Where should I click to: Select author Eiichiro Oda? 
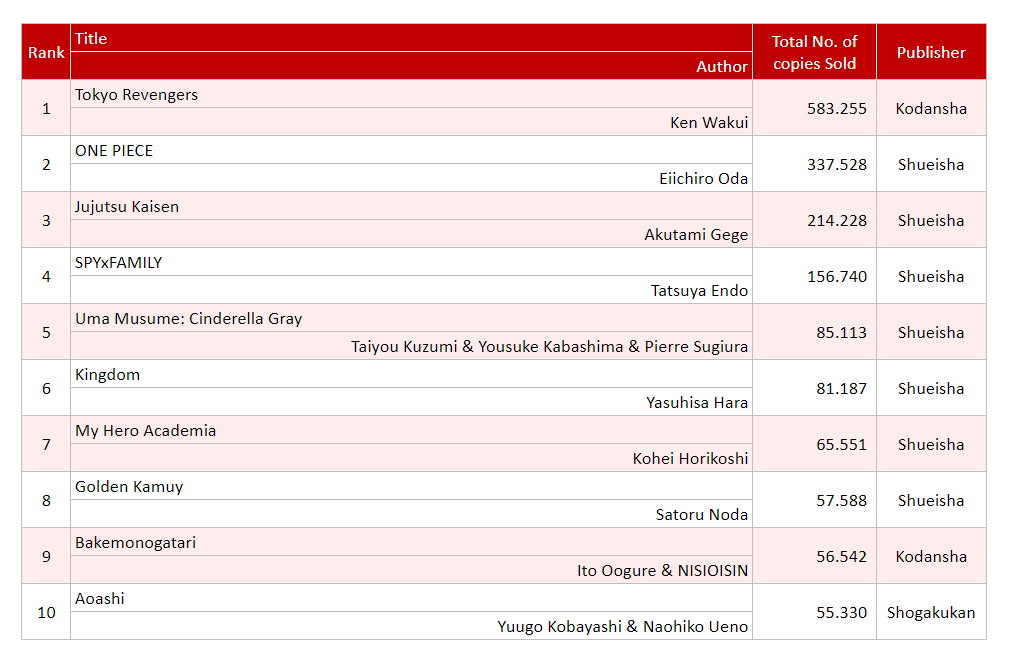pos(411,178)
